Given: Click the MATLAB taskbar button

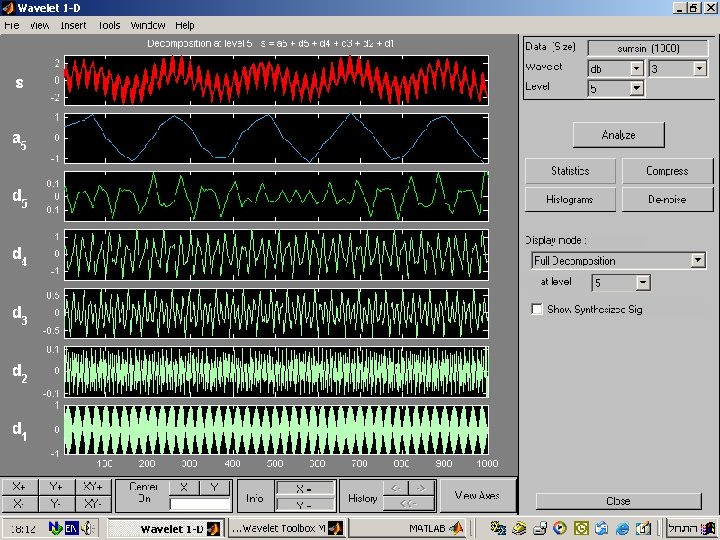Looking at the screenshot, I should point(435,528).
